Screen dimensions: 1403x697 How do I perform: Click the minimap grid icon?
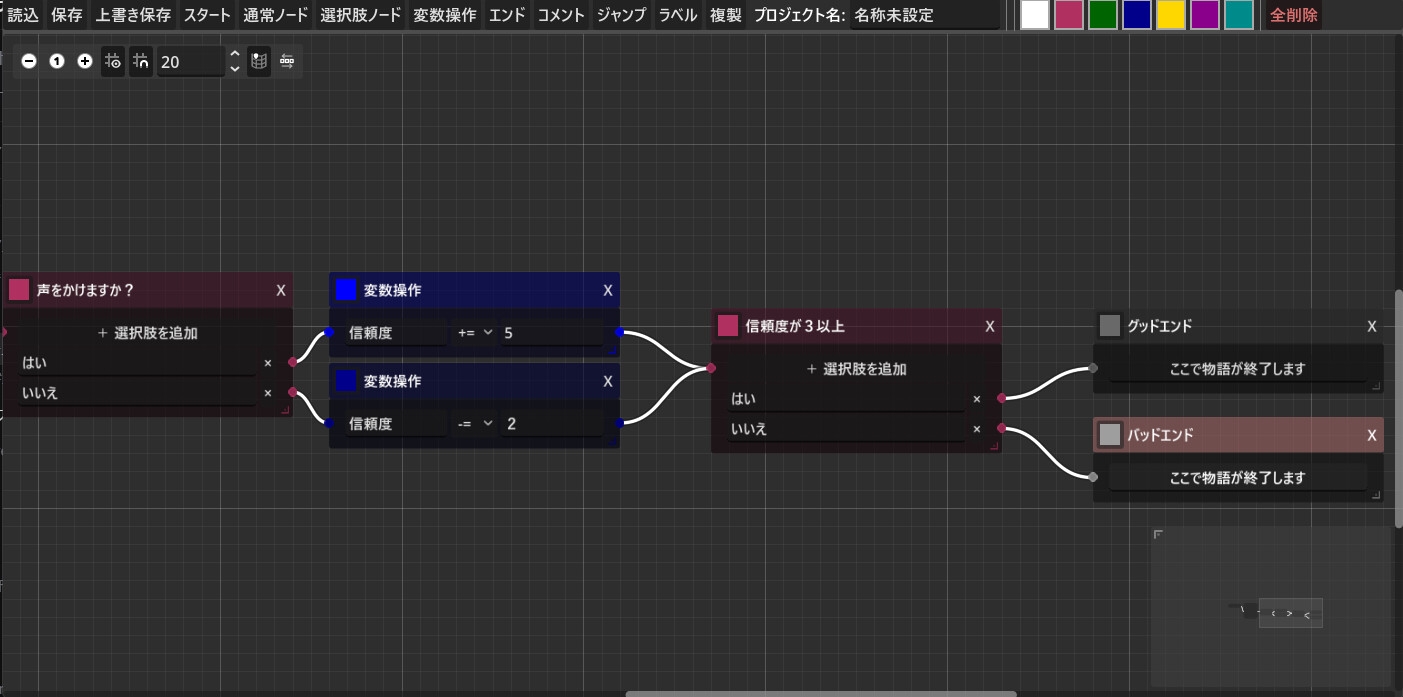(x=259, y=61)
